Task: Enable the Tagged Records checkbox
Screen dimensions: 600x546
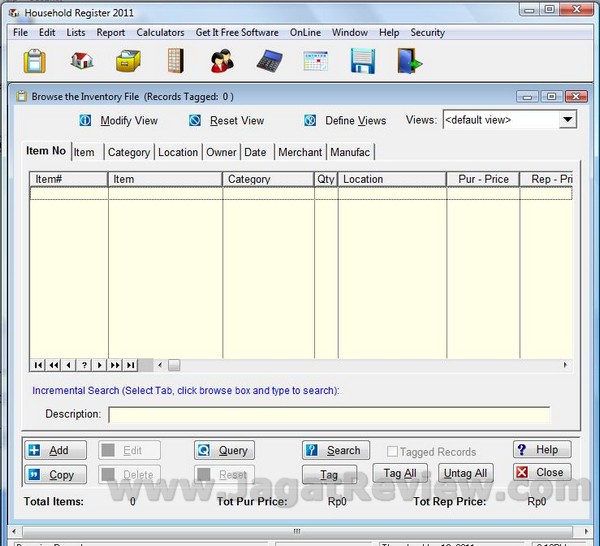Action: [x=393, y=452]
